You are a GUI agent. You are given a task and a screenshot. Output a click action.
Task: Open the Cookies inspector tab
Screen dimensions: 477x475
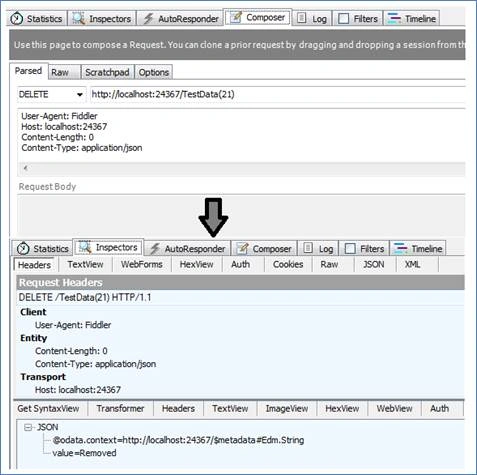288,264
